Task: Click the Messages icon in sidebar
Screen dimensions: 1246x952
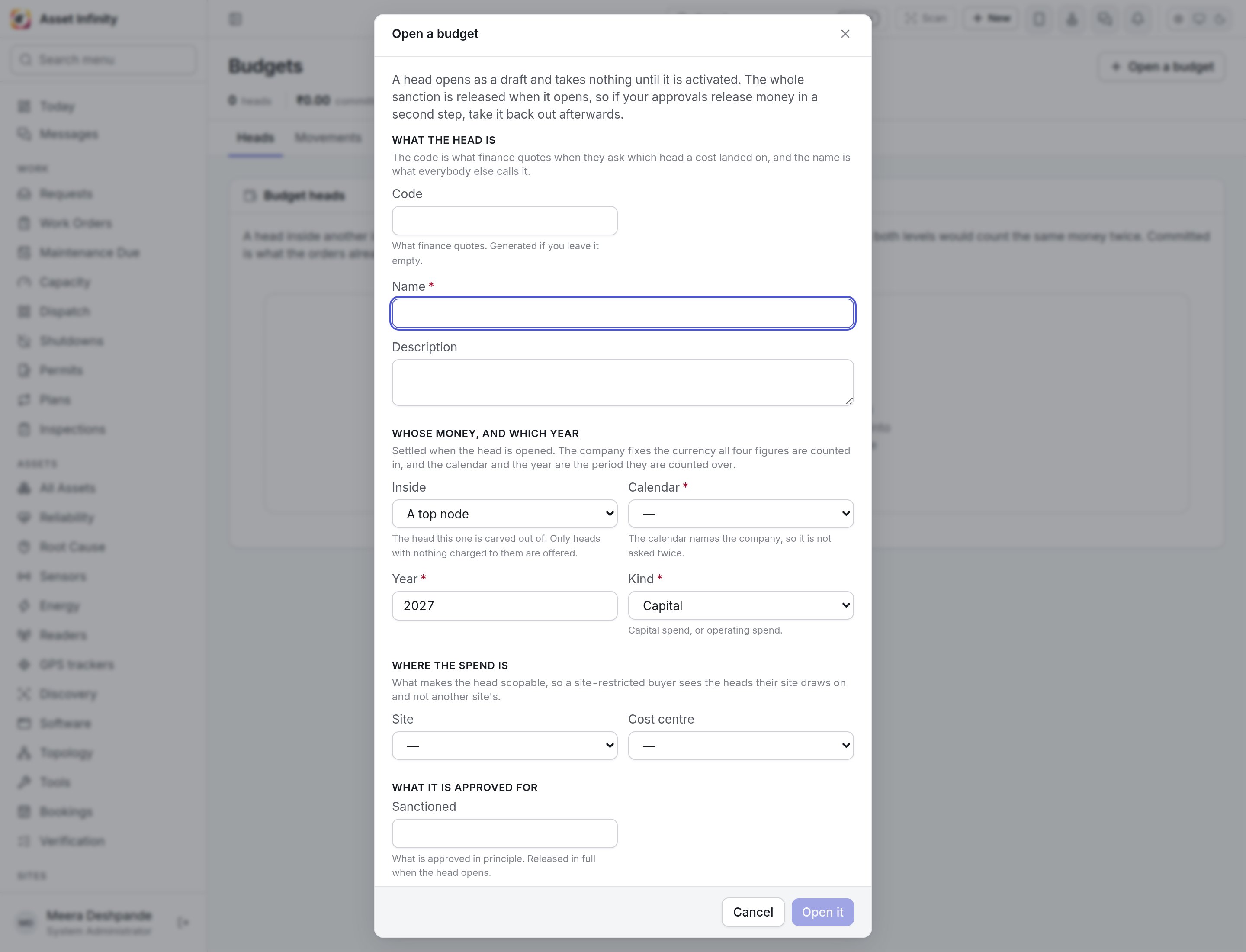Action: [x=24, y=134]
